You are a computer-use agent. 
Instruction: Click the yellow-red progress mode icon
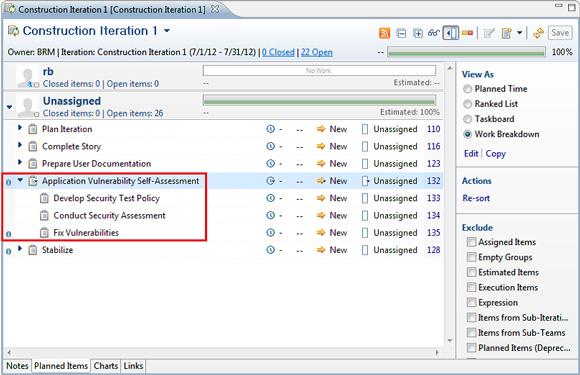point(468,33)
